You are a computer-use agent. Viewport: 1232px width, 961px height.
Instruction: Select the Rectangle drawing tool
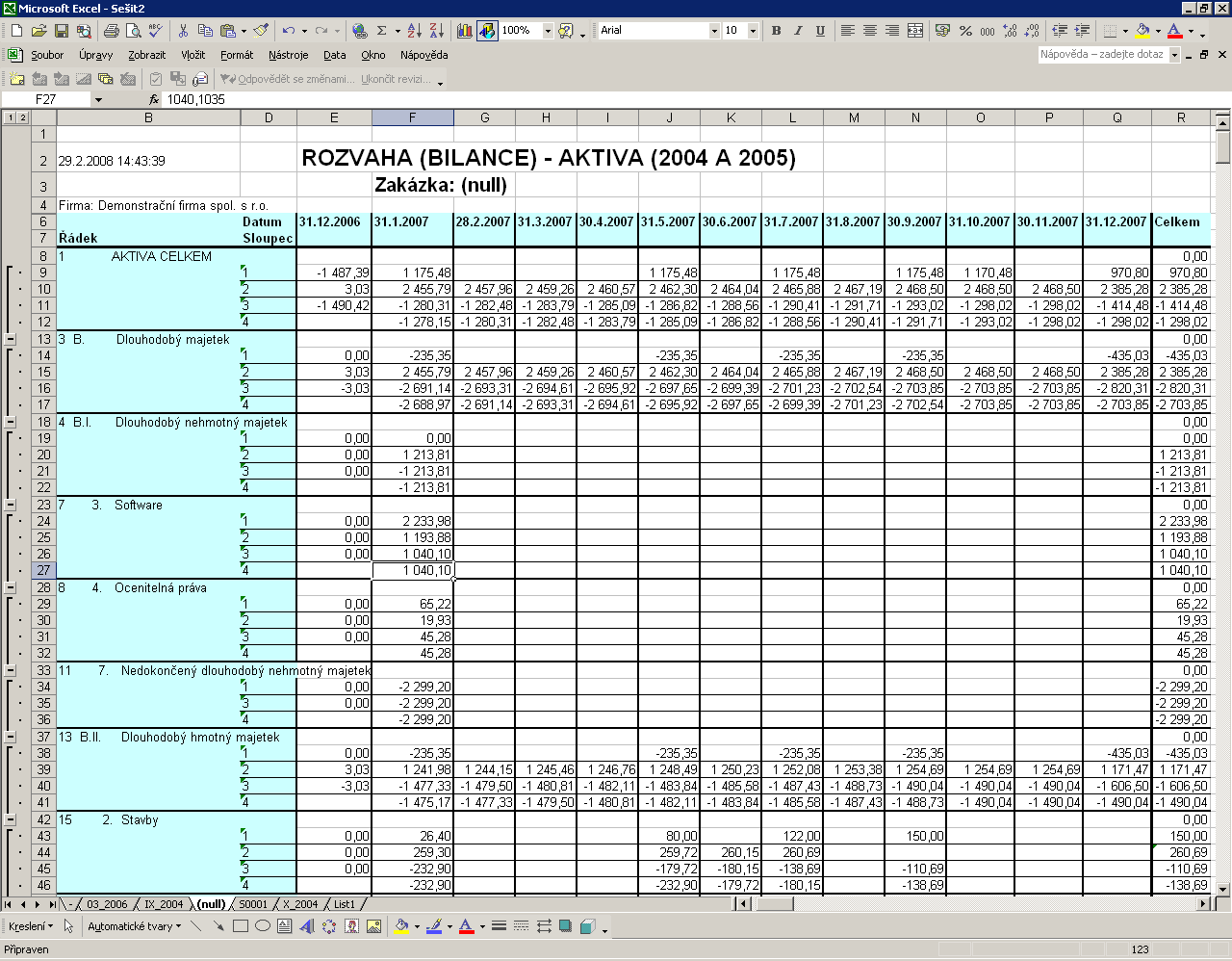pos(241,926)
